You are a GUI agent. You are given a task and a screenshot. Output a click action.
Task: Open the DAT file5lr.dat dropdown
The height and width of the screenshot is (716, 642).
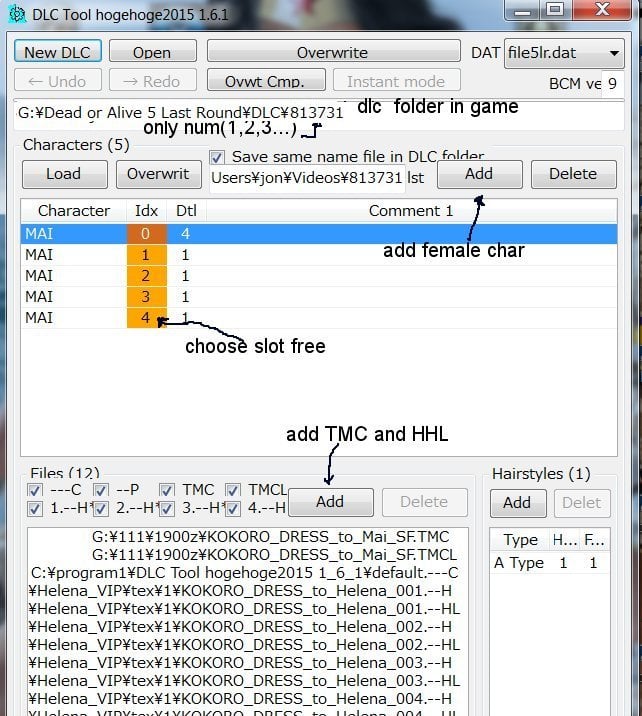pyautogui.click(x=564, y=53)
